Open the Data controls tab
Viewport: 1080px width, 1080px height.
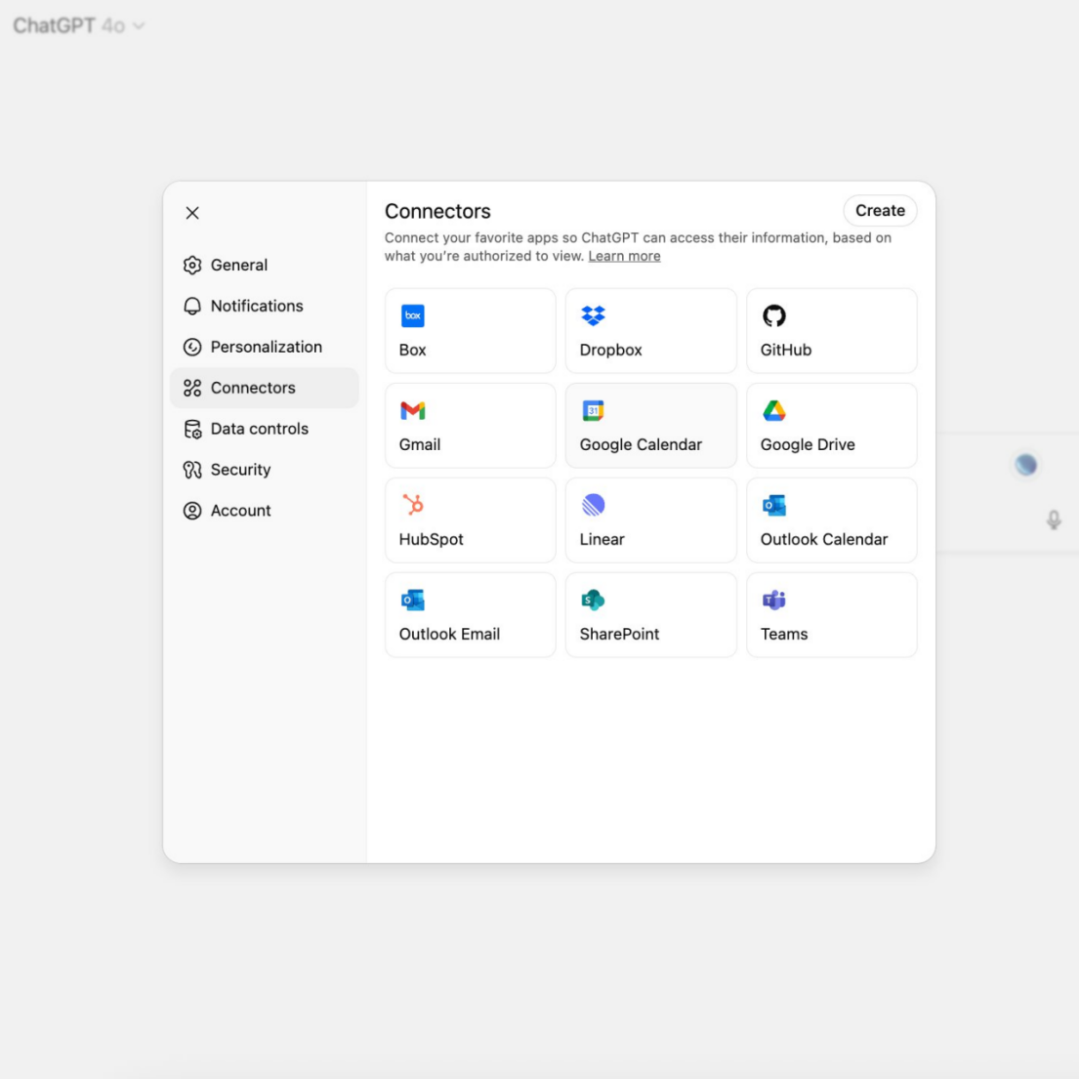pos(264,428)
